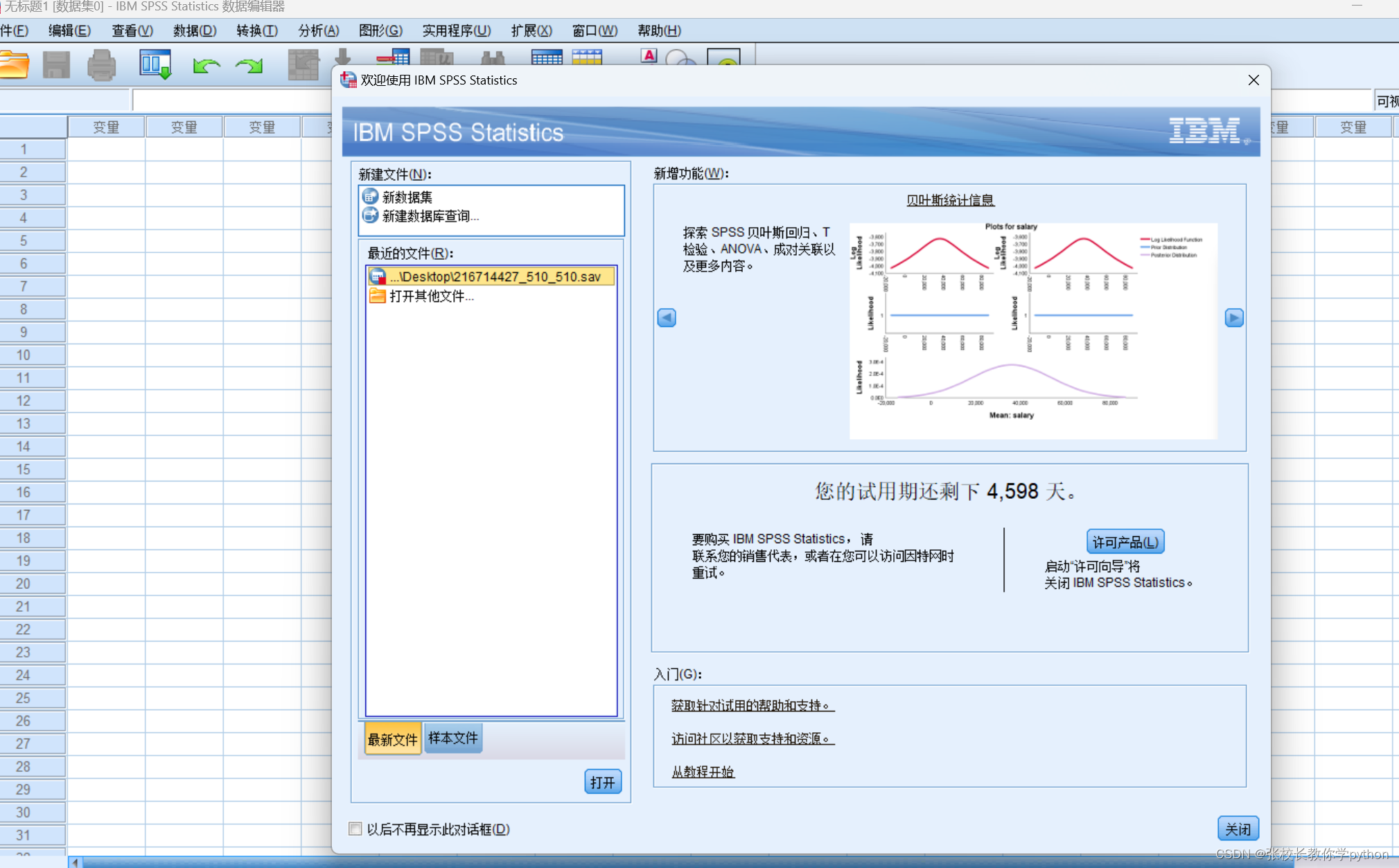Screen dimensions: 1399x868
Task: Select the New Dataset (新数据集) entry
Action: pyautogui.click(x=491, y=197)
